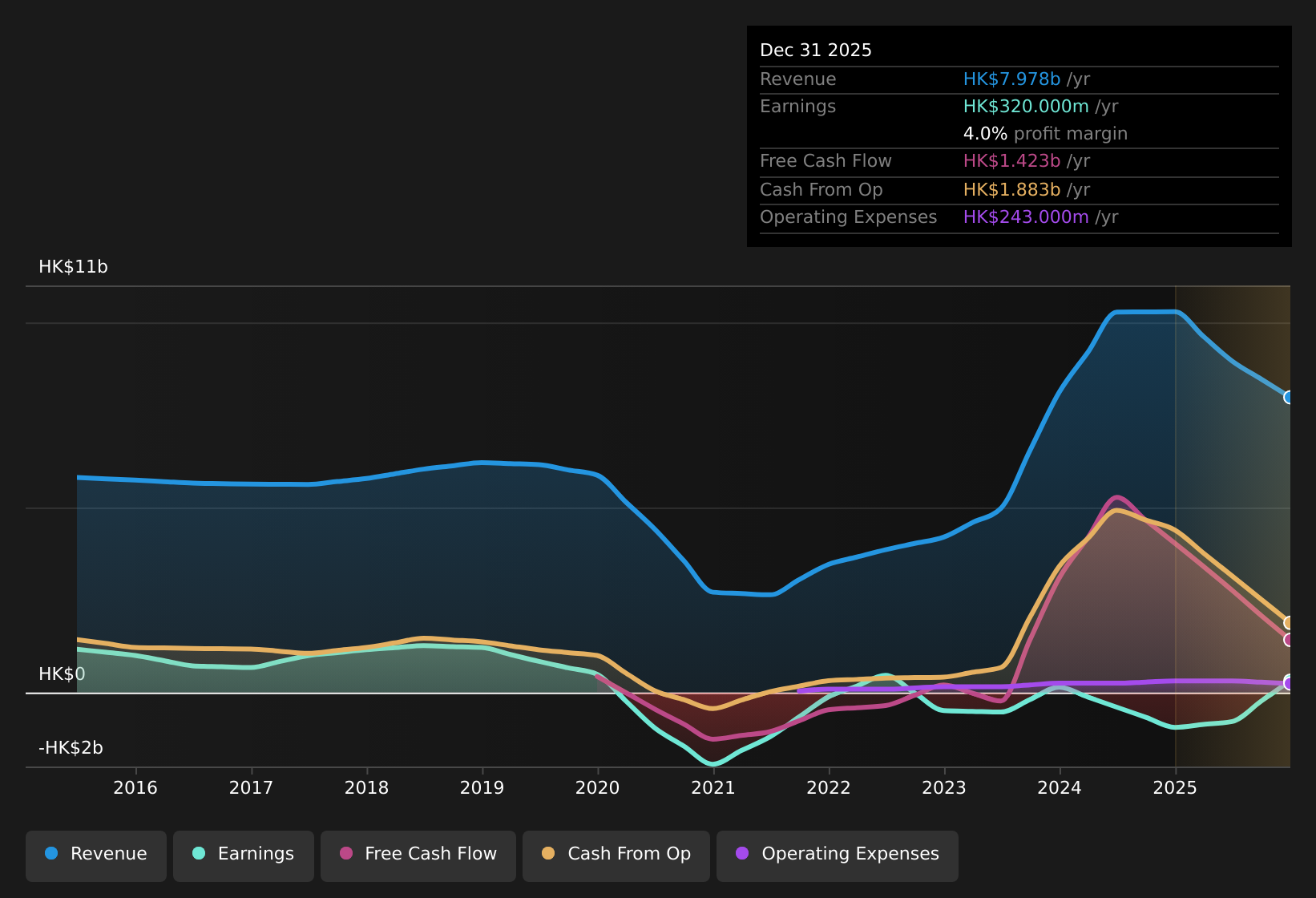Viewport: 1316px width, 898px height.
Task: Expand the Dec 31 2025 tooltip panel
Action: click(x=815, y=50)
